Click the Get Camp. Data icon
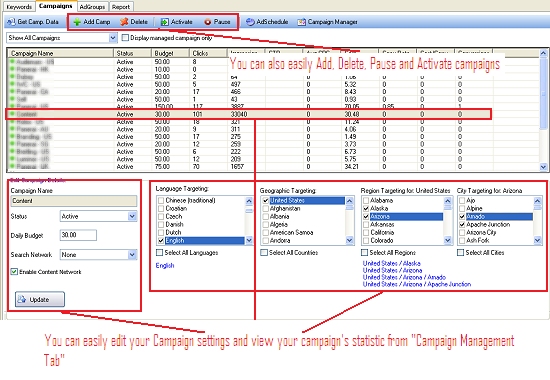The image size is (550, 380). [11, 22]
